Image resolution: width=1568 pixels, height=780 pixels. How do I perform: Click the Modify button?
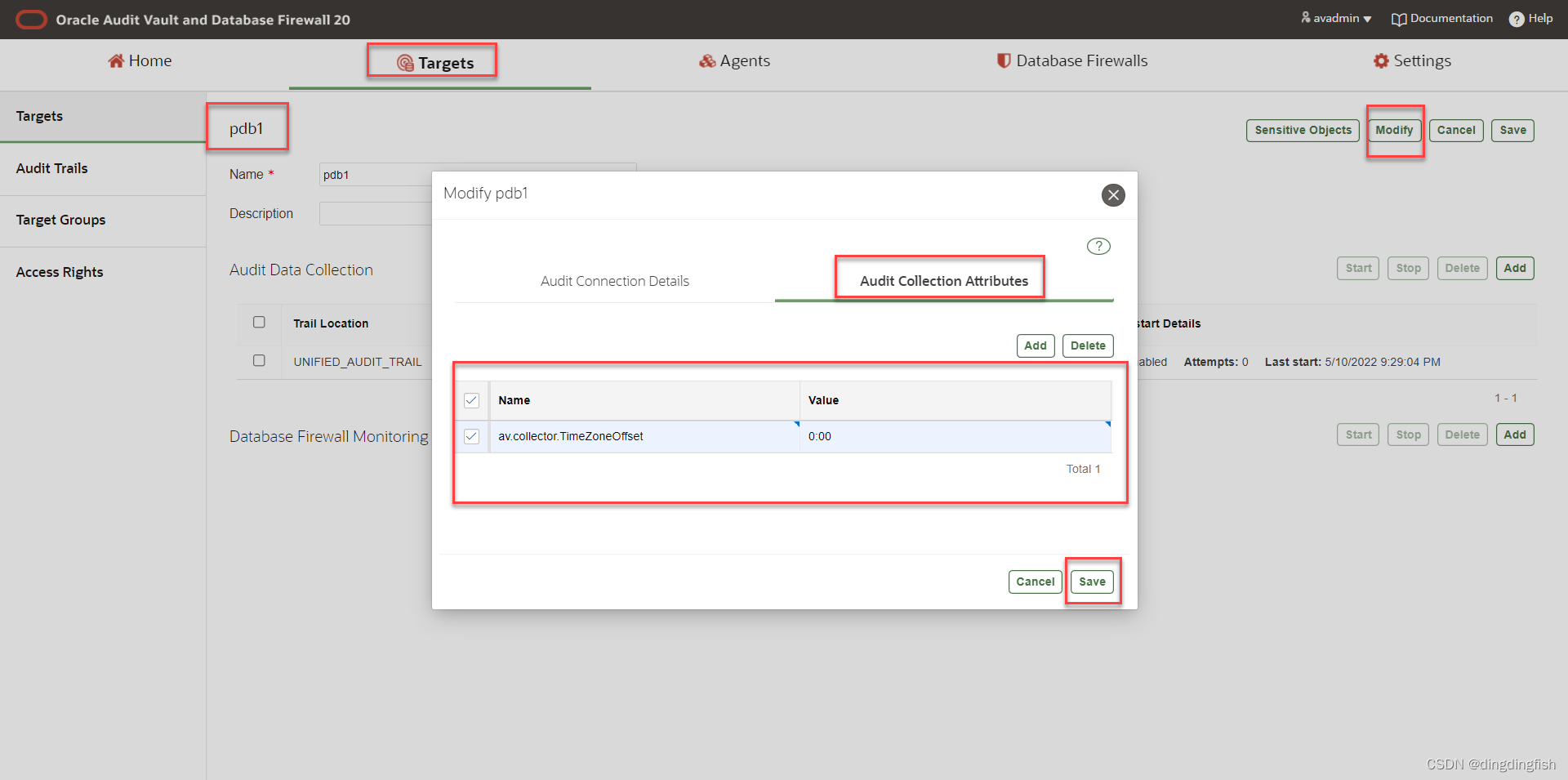click(x=1394, y=130)
